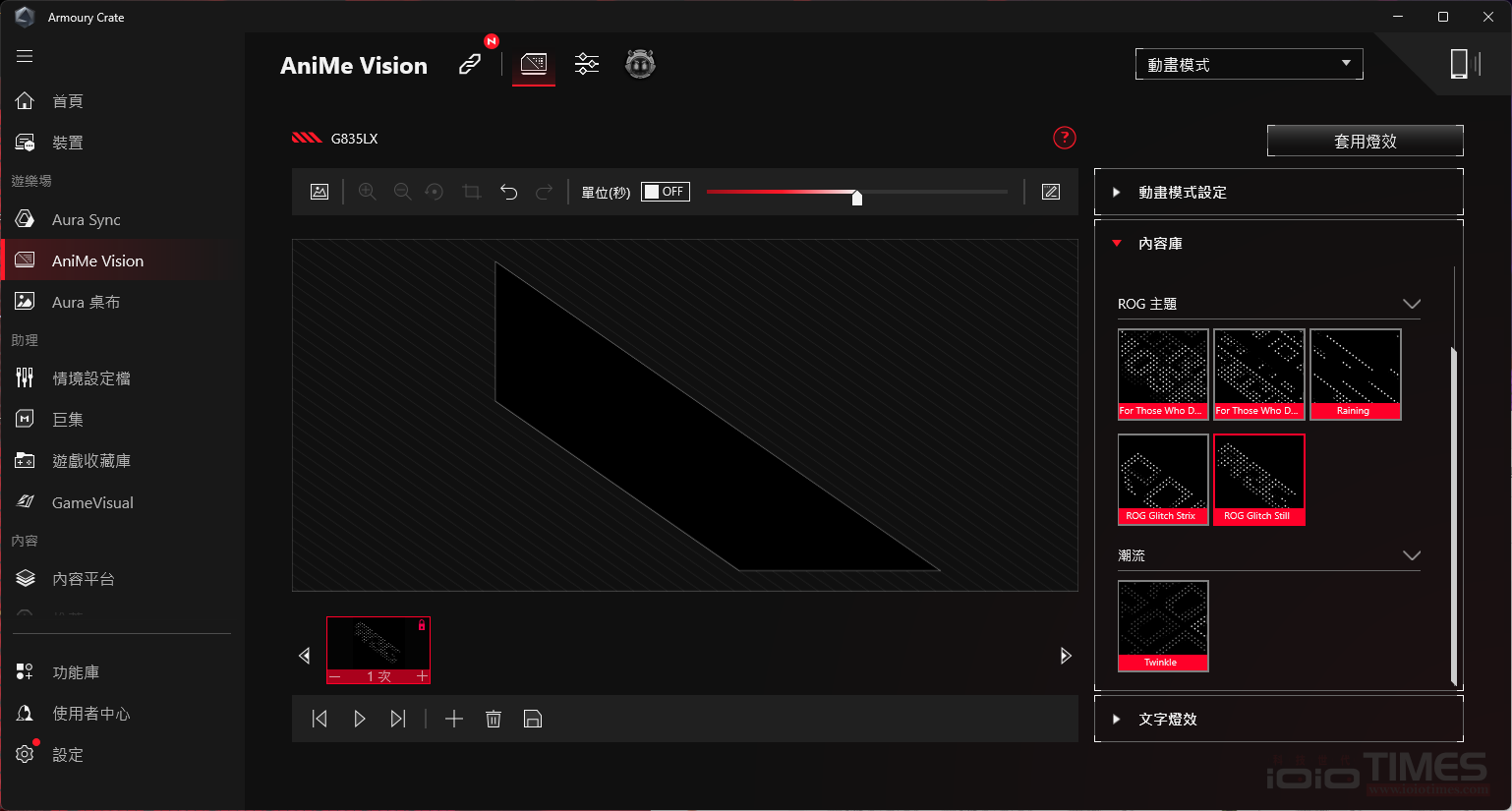
Task: Click the link icon with N badge
Action: pos(471,64)
